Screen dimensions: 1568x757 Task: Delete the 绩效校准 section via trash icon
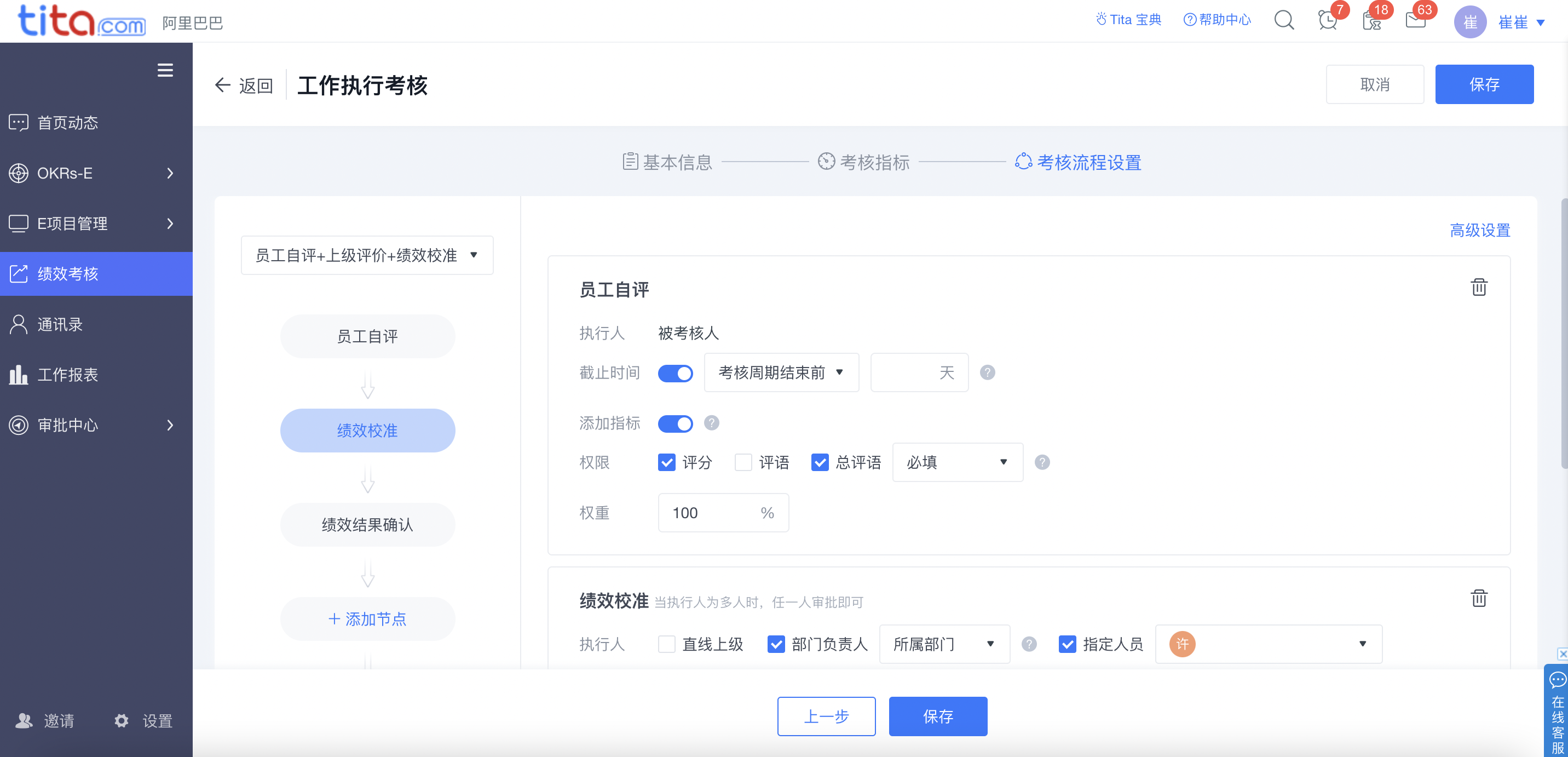pyautogui.click(x=1479, y=598)
